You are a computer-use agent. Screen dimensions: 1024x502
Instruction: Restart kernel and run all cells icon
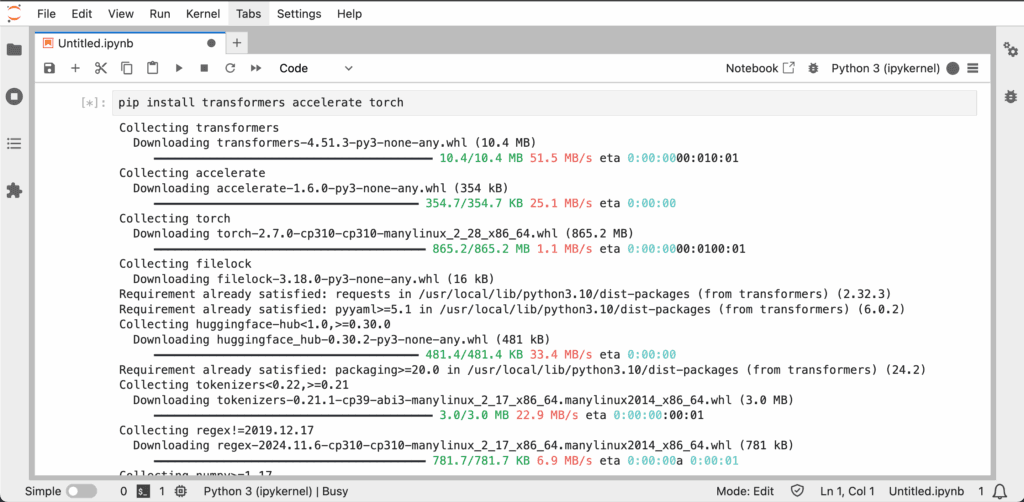pyautogui.click(x=256, y=68)
